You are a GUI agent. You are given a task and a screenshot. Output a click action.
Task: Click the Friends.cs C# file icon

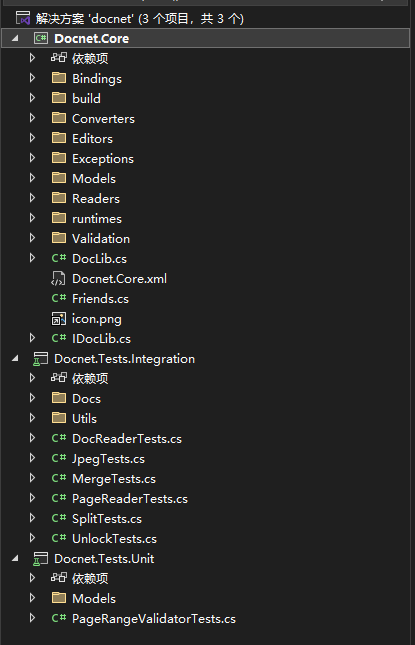click(59, 298)
